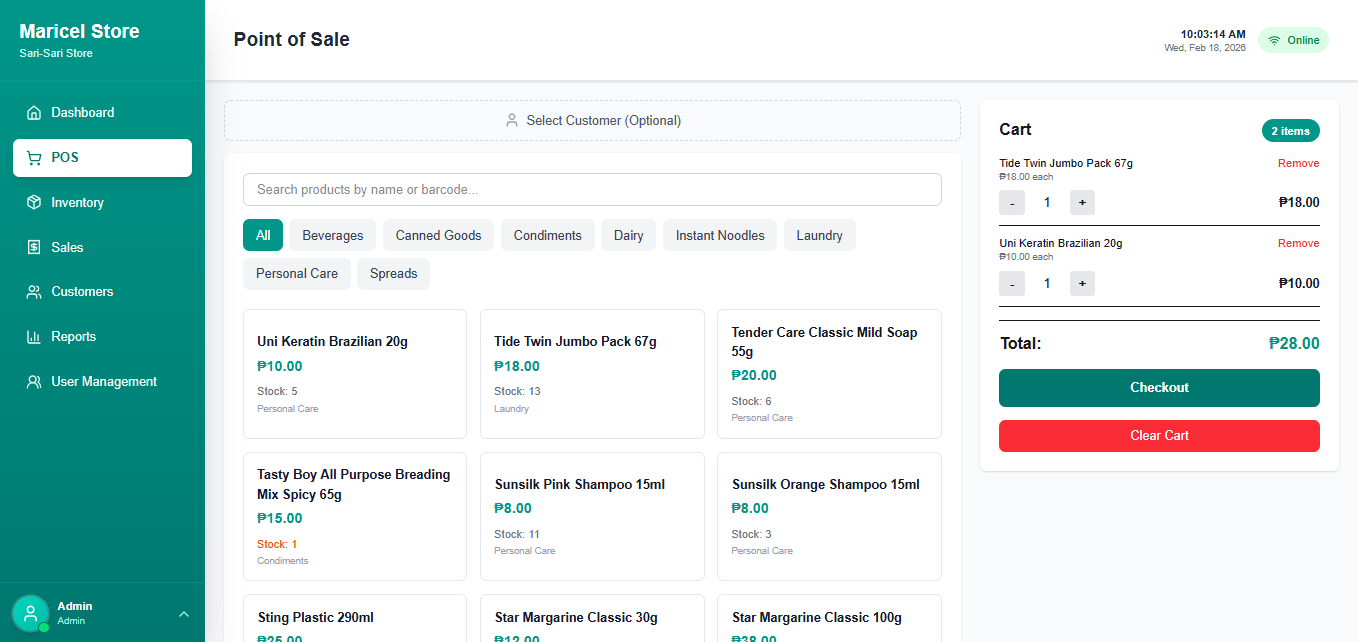Add Sunsilk Orange Shampoo 15ml card
Viewport: 1358px width, 642px height.
(x=829, y=516)
